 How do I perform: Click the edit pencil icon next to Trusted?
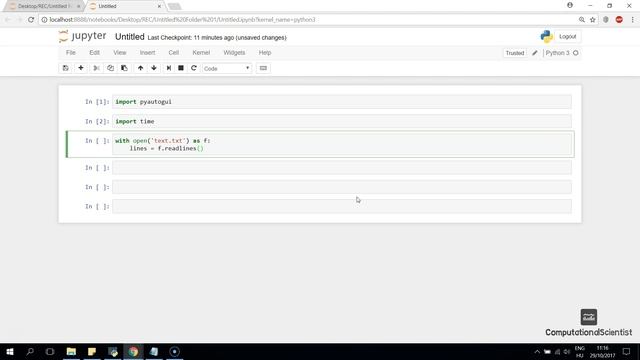click(x=535, y=53)
